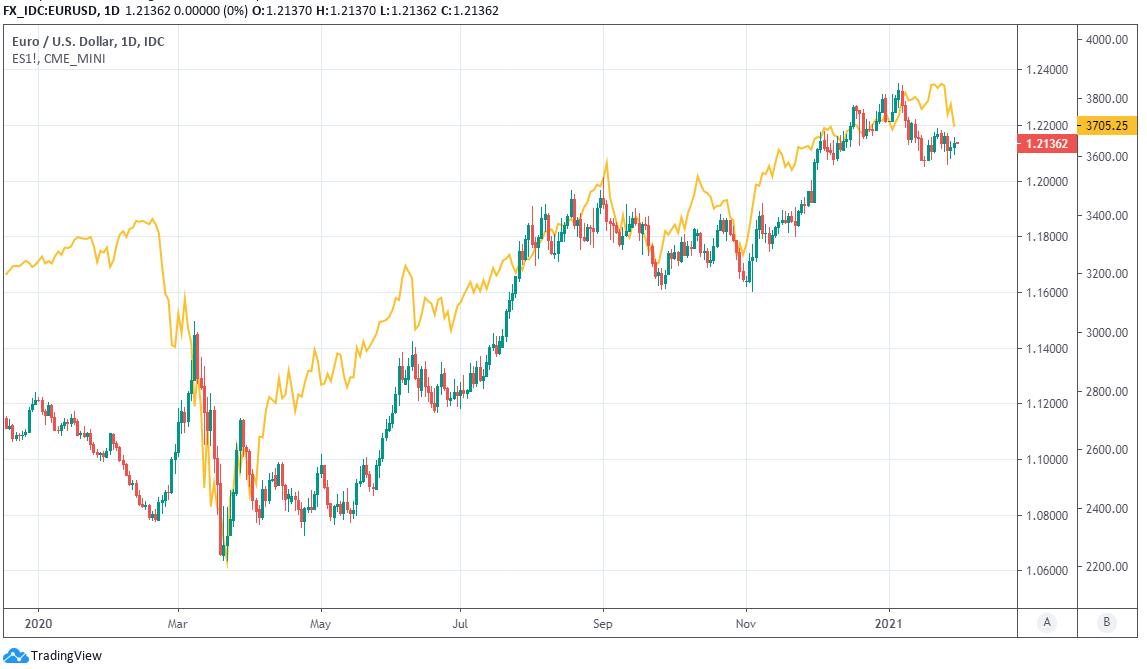Image resolution: width=1147 pixels, height=669 pixels.
Task: Toggle the B scale button
Action: coord(1107,622)
